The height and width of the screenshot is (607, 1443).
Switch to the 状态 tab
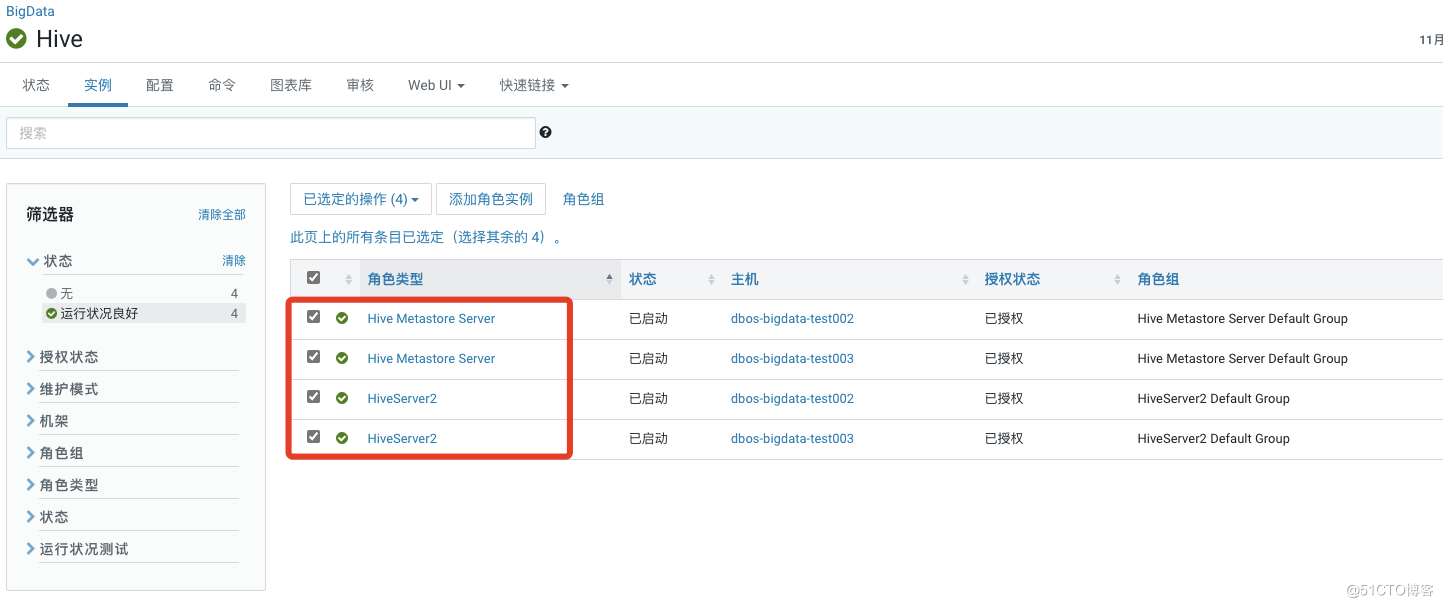click(36, 85)
